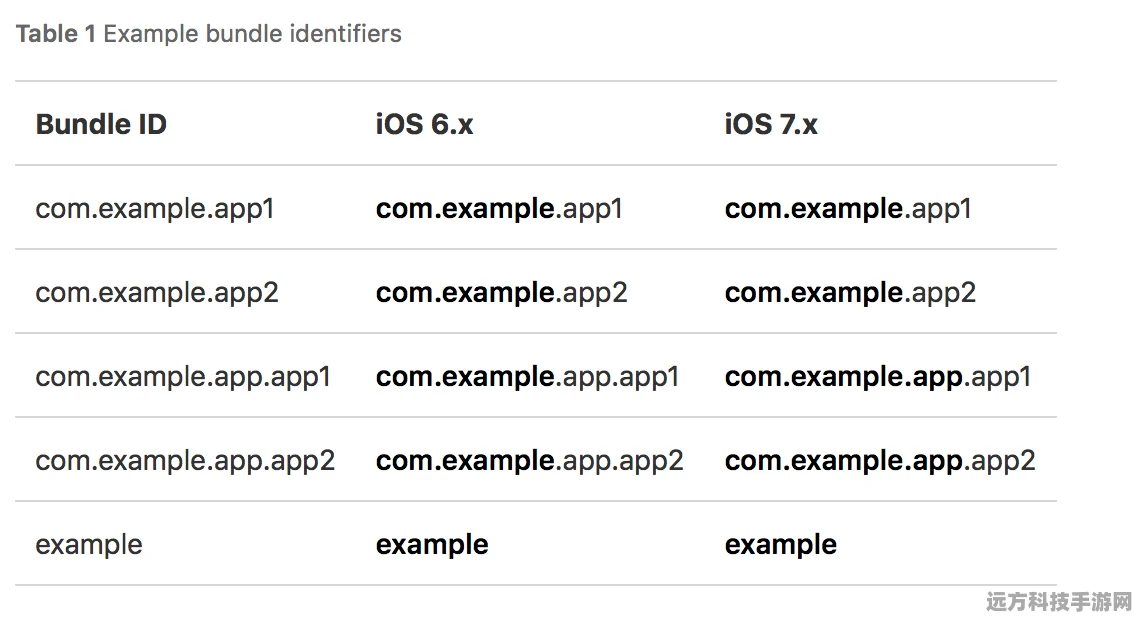Click the Chinese watermark text
Screen dimensions: 1138x620
tap(1059, 601)
